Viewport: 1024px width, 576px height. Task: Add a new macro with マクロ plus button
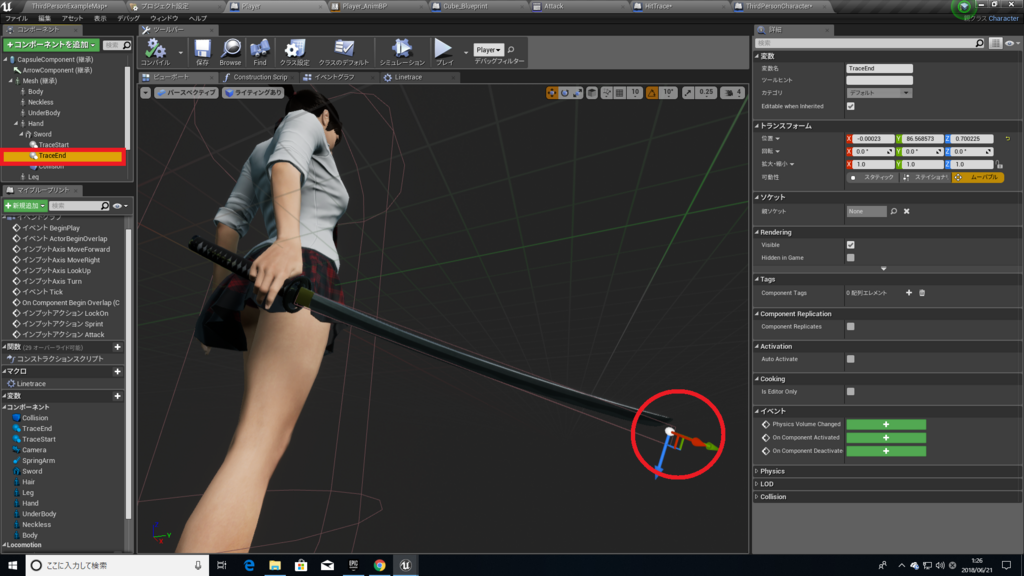coord(118,372)
